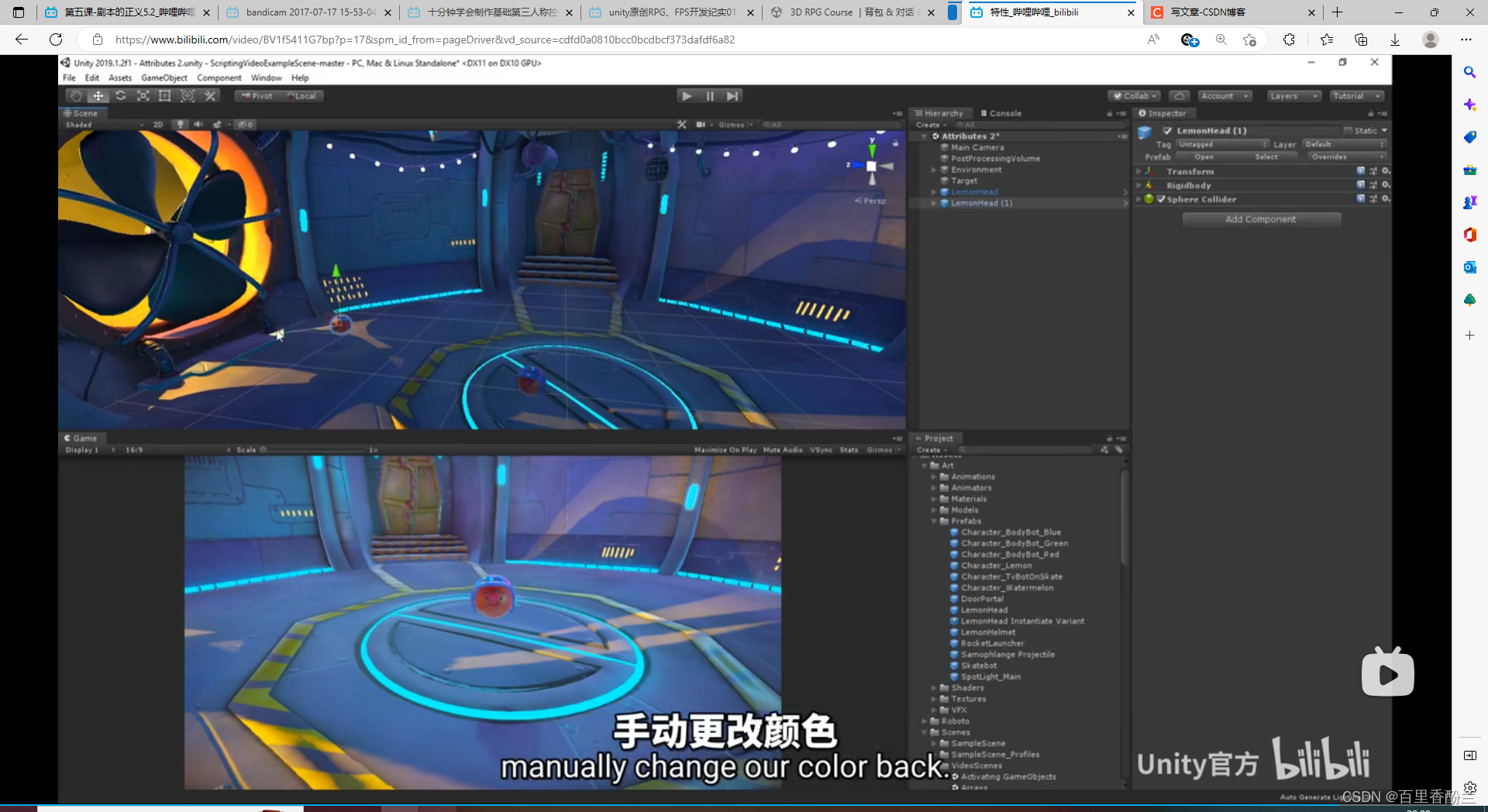
Task: Open Unity GameObject menu
Action: tap(164, 77)
